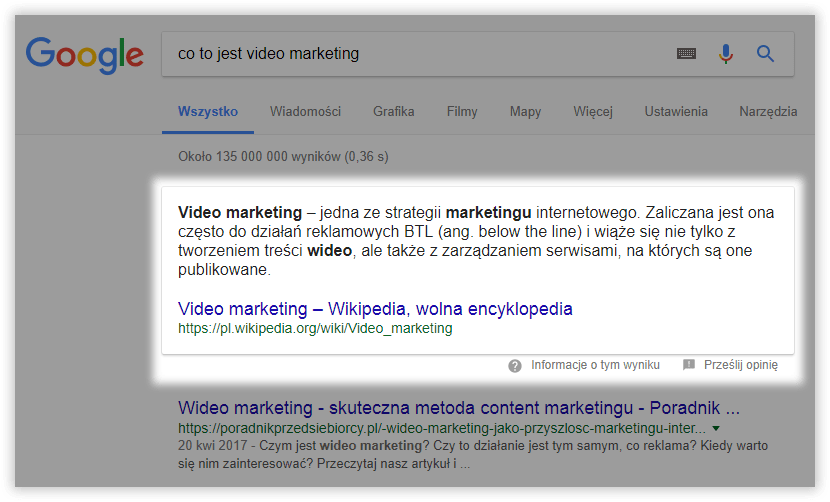
Task: Click the poradnikprzedsiebiorcy.pl green URL
Action: click(x=441, y=428)
